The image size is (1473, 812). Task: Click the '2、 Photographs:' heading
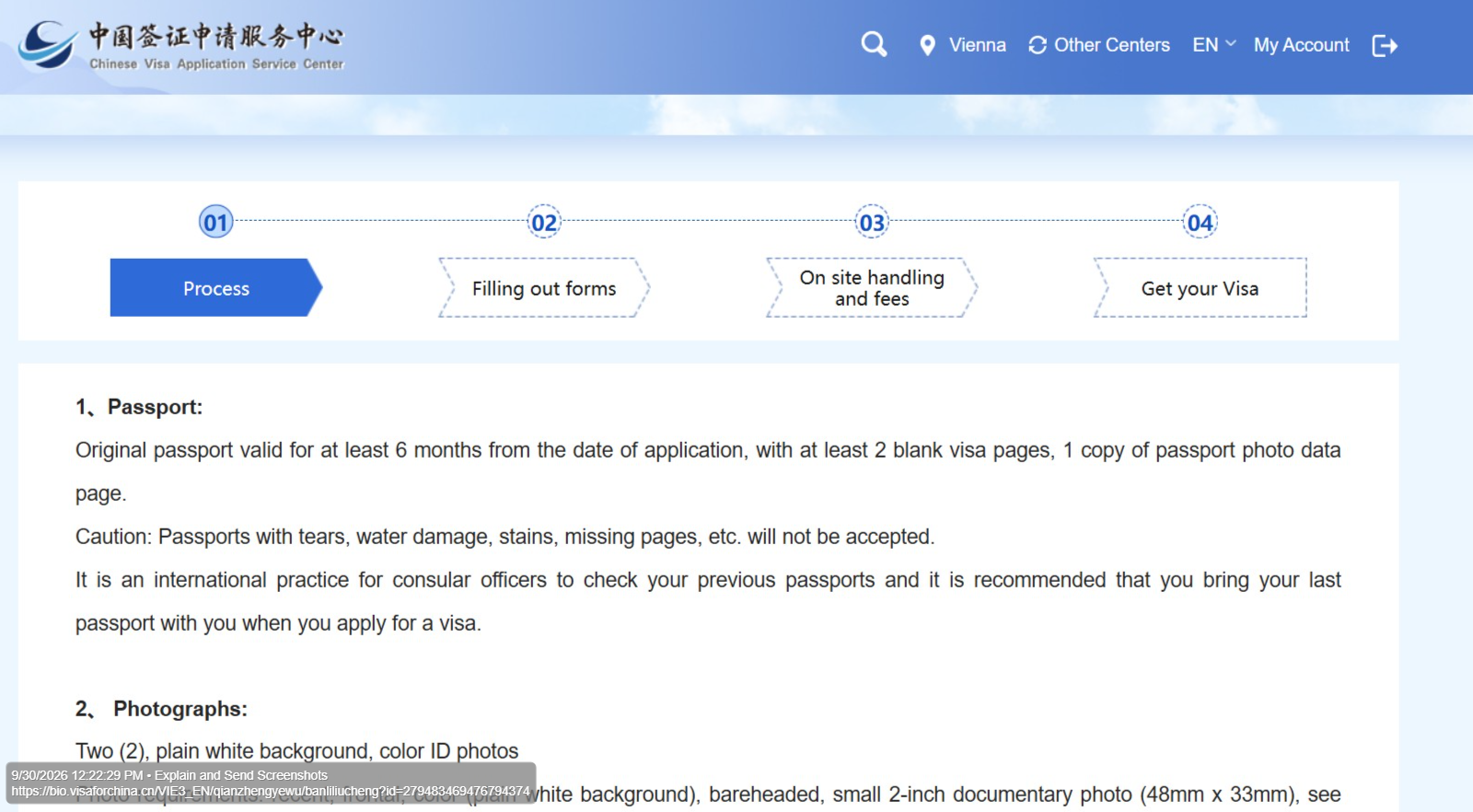point(161,709)
